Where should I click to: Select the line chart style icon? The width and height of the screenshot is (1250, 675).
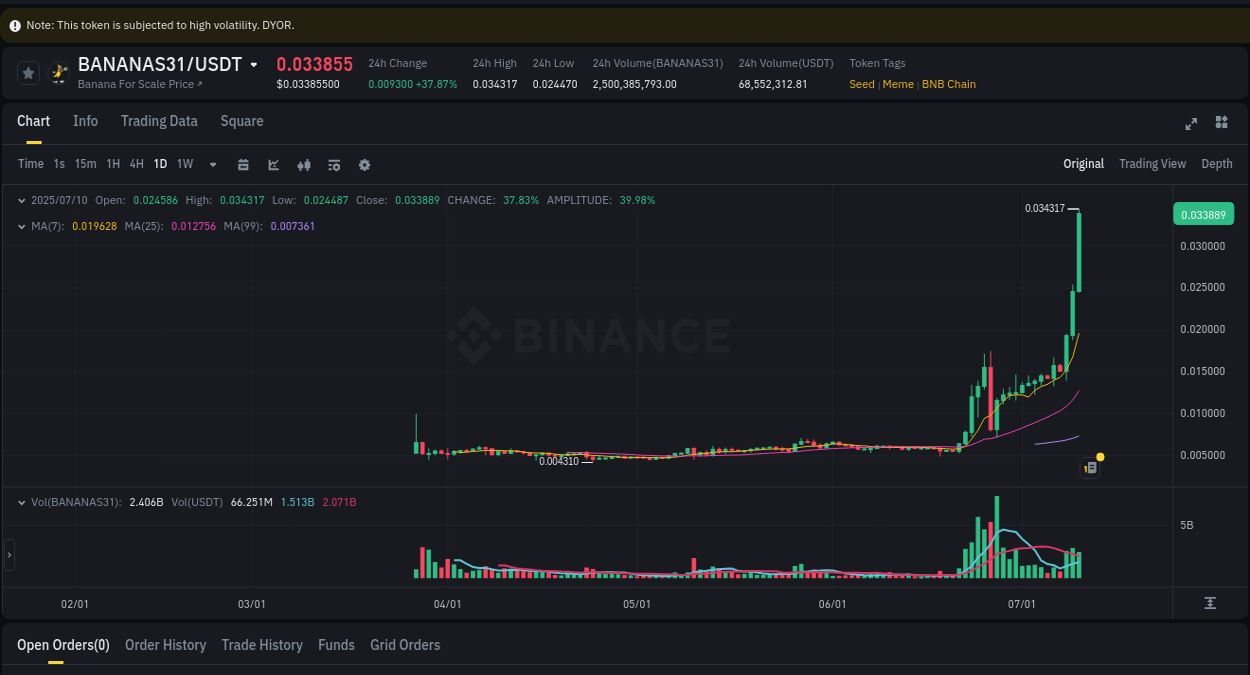click(x=273, y=164)
